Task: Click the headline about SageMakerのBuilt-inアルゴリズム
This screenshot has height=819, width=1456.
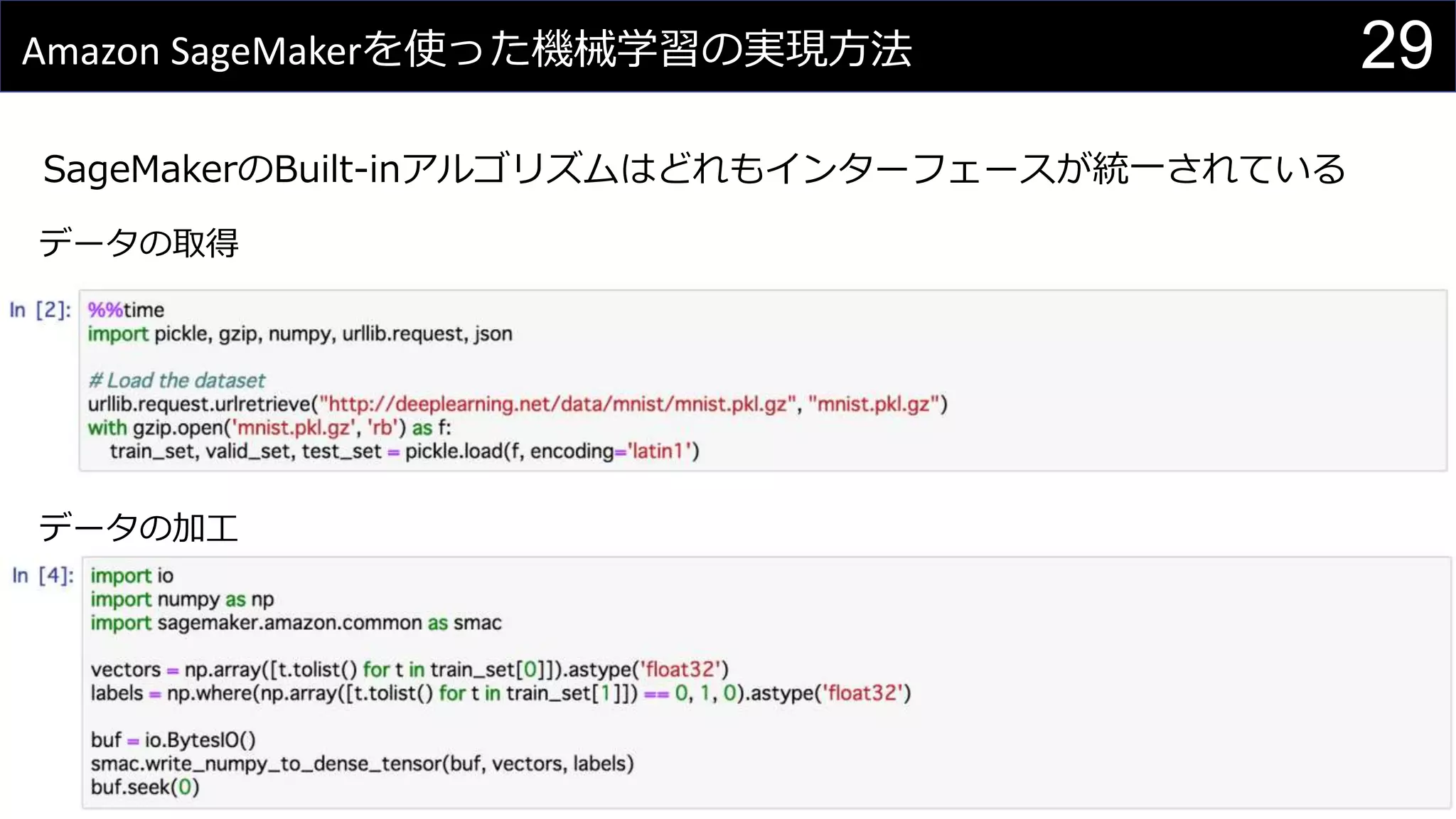Action: pyautogui.click(x=694, y=169)
